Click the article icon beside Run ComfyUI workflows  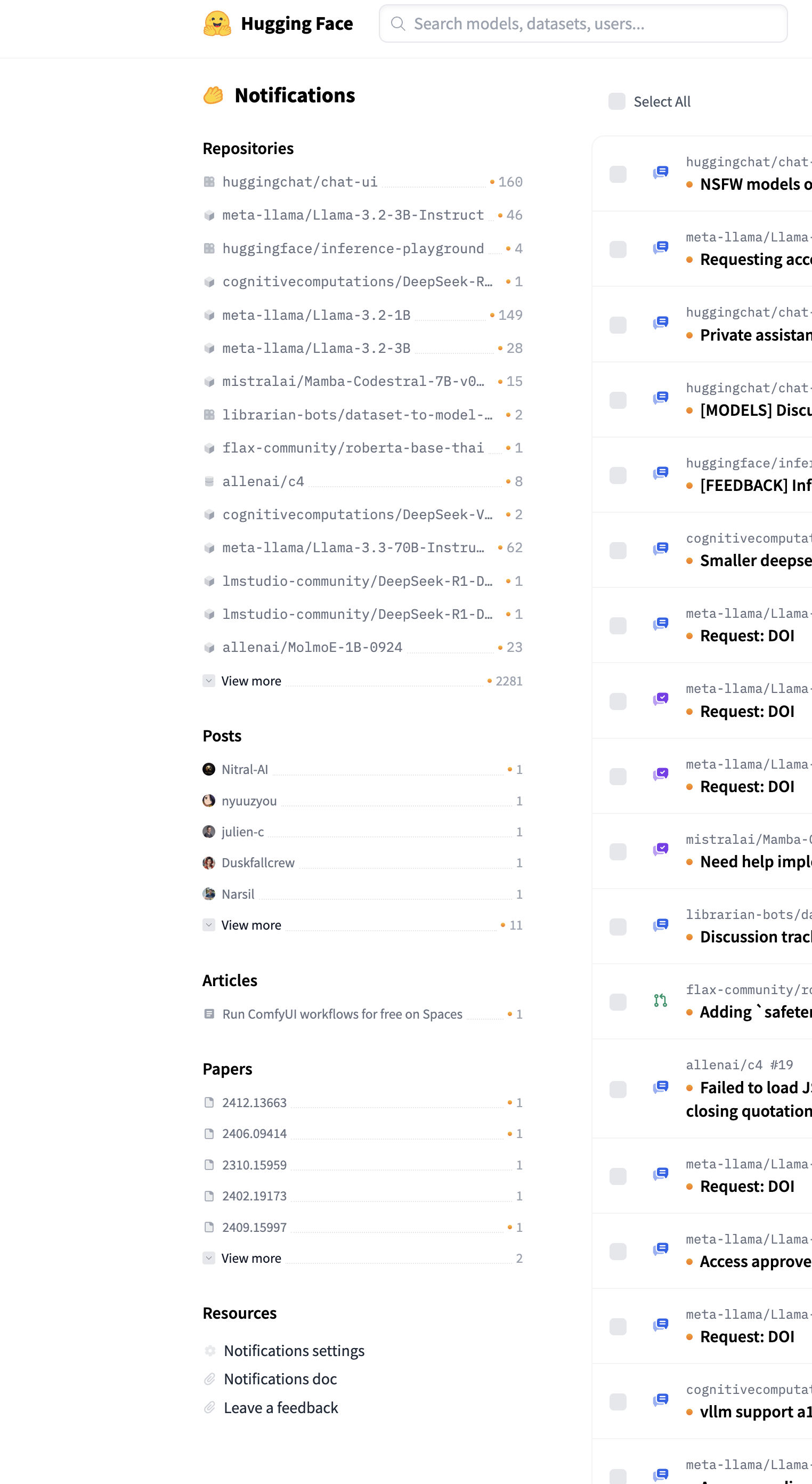tap(209, 1013)
